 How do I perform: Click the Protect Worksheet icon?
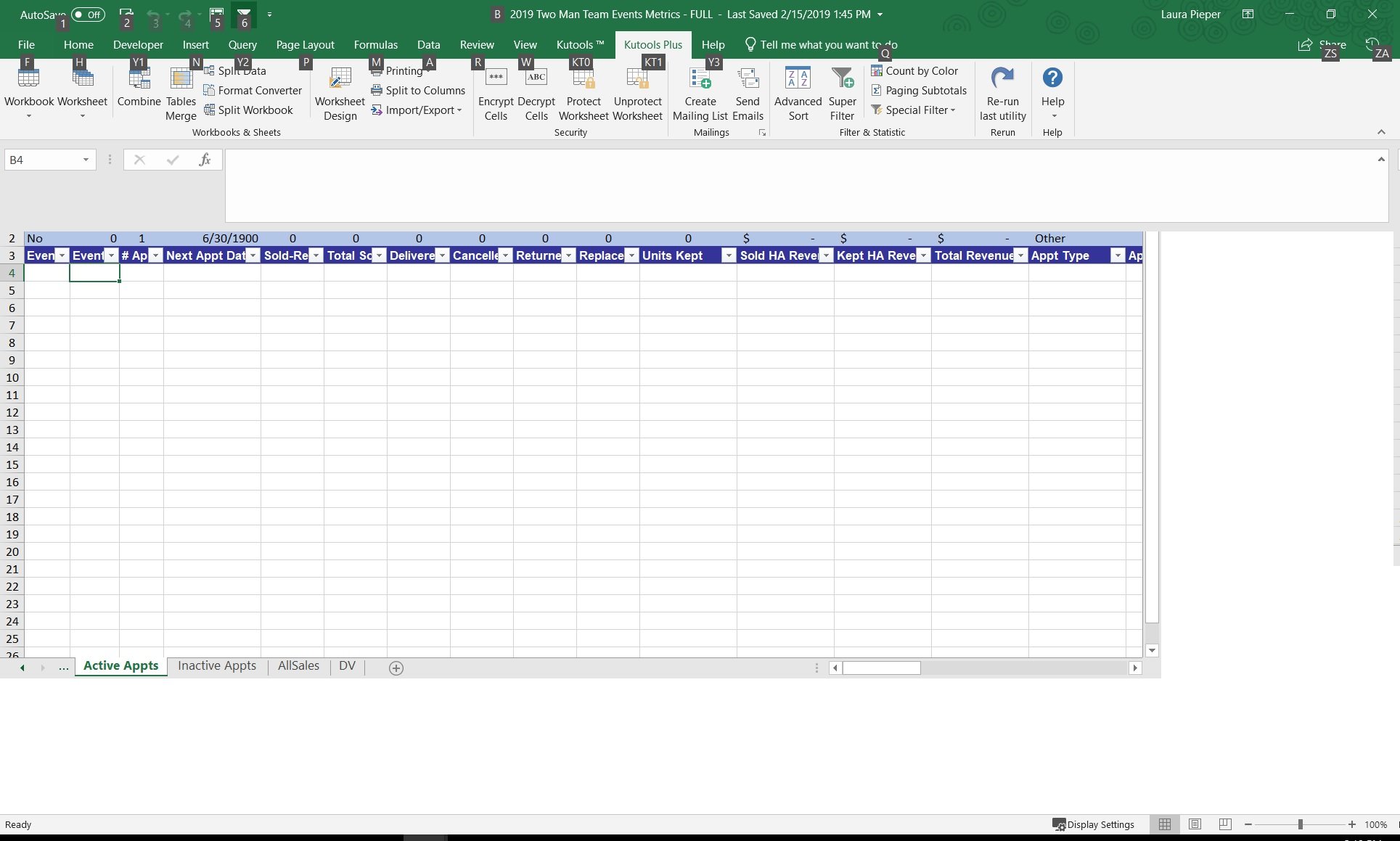tap(584, 78)
